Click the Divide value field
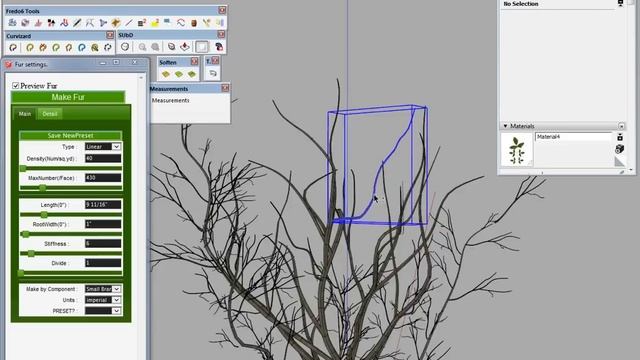 point(103,263)
